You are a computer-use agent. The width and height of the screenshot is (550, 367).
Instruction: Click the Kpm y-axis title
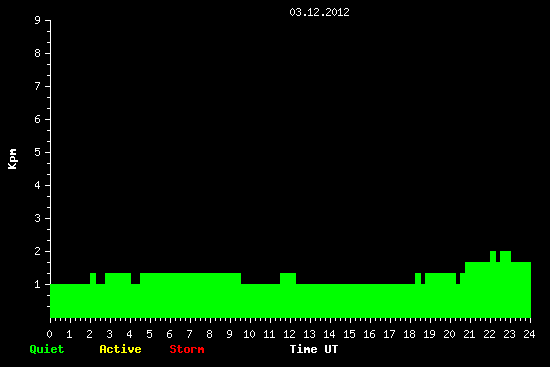pyautogui.click(x=13, y=159)
